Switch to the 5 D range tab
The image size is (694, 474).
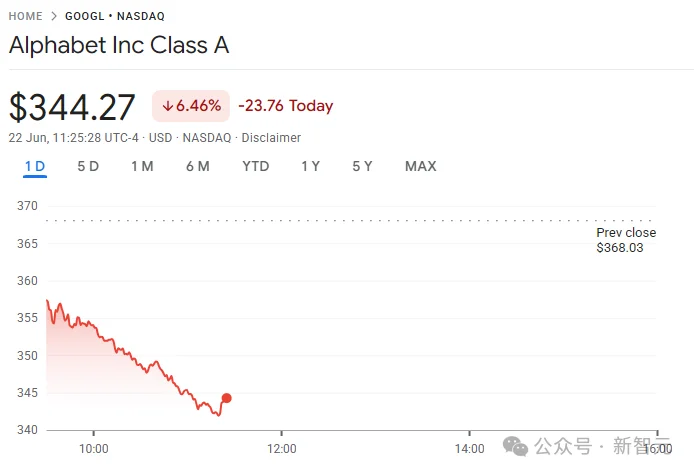click(x=88, y=166)
